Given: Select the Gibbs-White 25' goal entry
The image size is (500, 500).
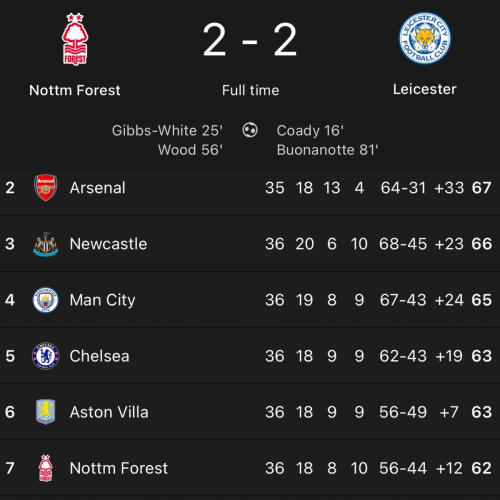Looking at the screenshot, I should click(x=167, y=131).
